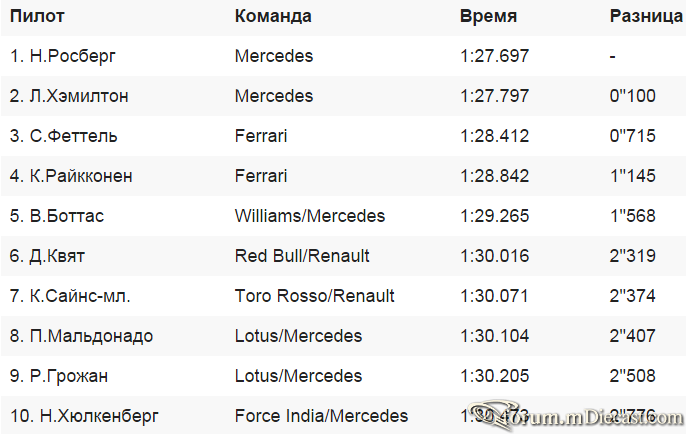Image resolution: width=686 pixels, height=434 pixels.
Task: Click the Пилот column header
Action: pyautogui.click(x=37, y=16)
